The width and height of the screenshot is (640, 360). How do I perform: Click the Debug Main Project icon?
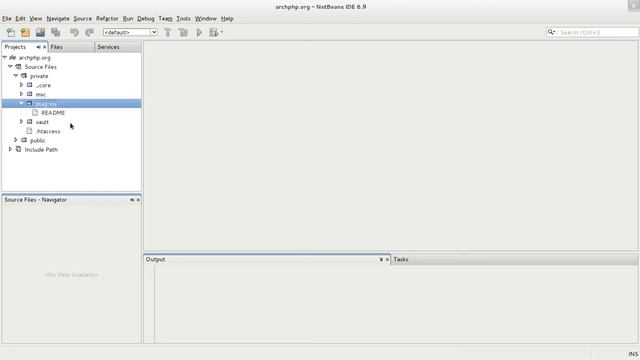point(213,32)
